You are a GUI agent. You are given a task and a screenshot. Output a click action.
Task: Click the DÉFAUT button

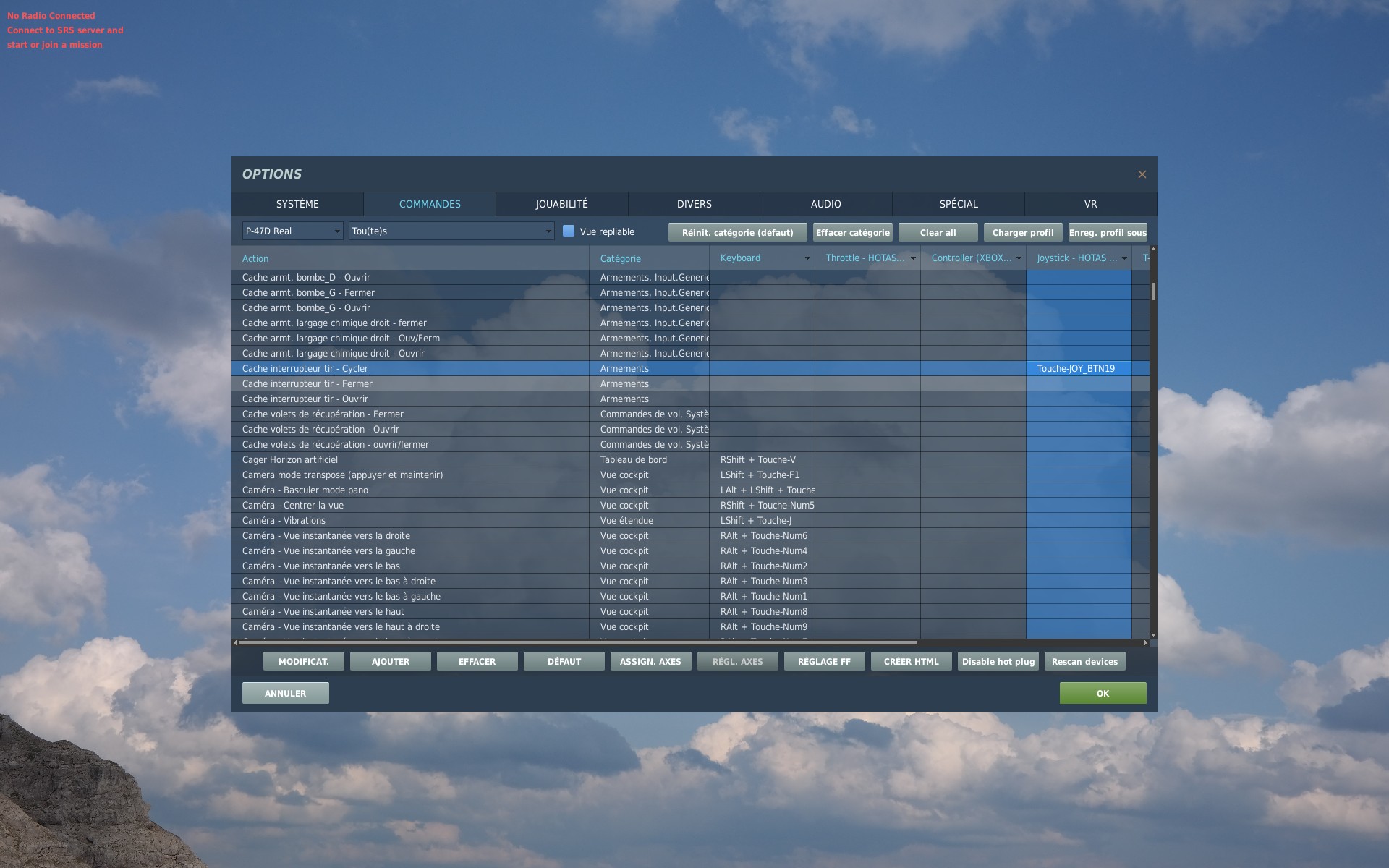[x=564, y=661]
